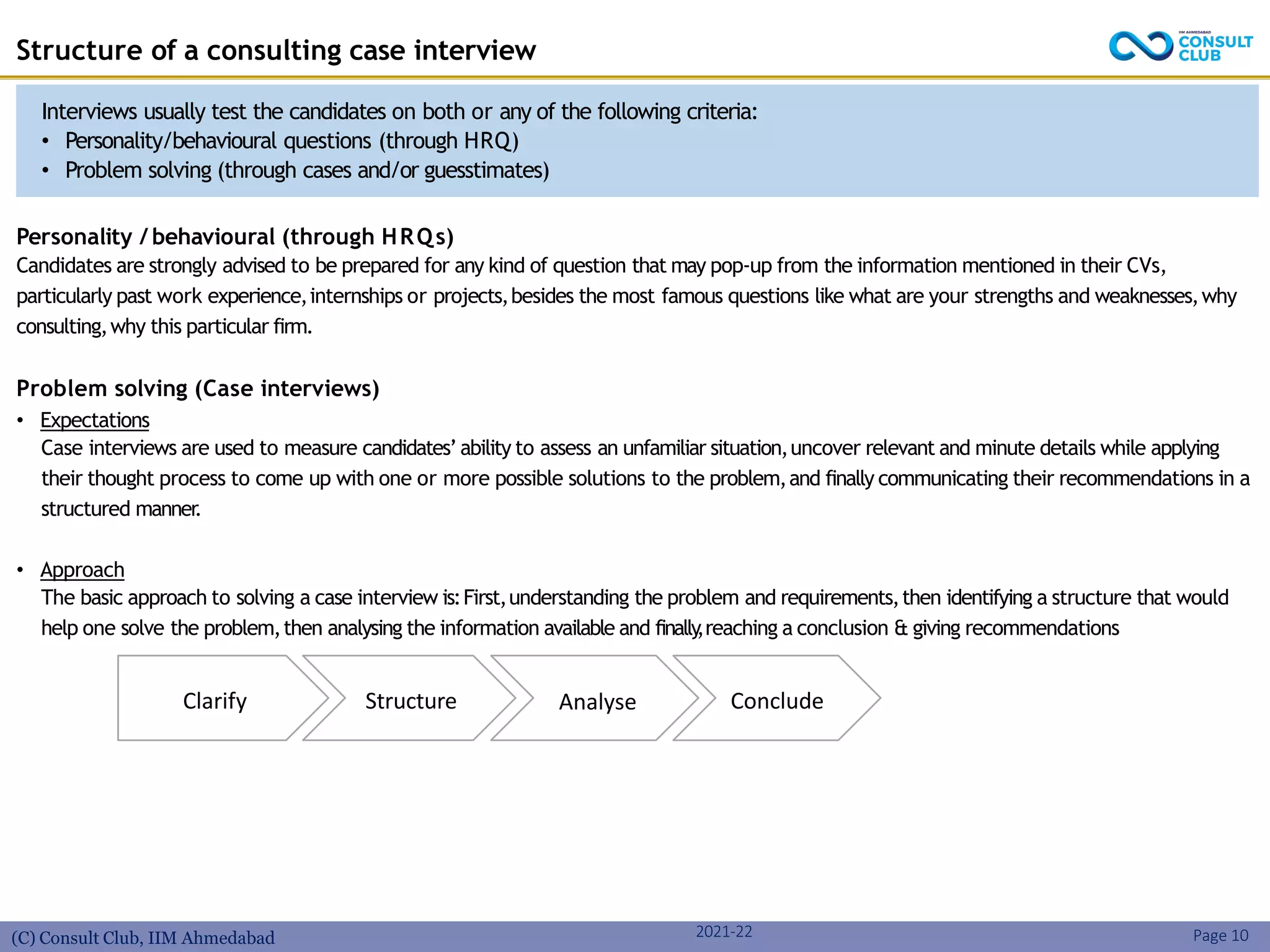Click the Page 10 footer label
Image resolution: width=1270 pixels, height=952 pixels.
[x=1220, y=936]
